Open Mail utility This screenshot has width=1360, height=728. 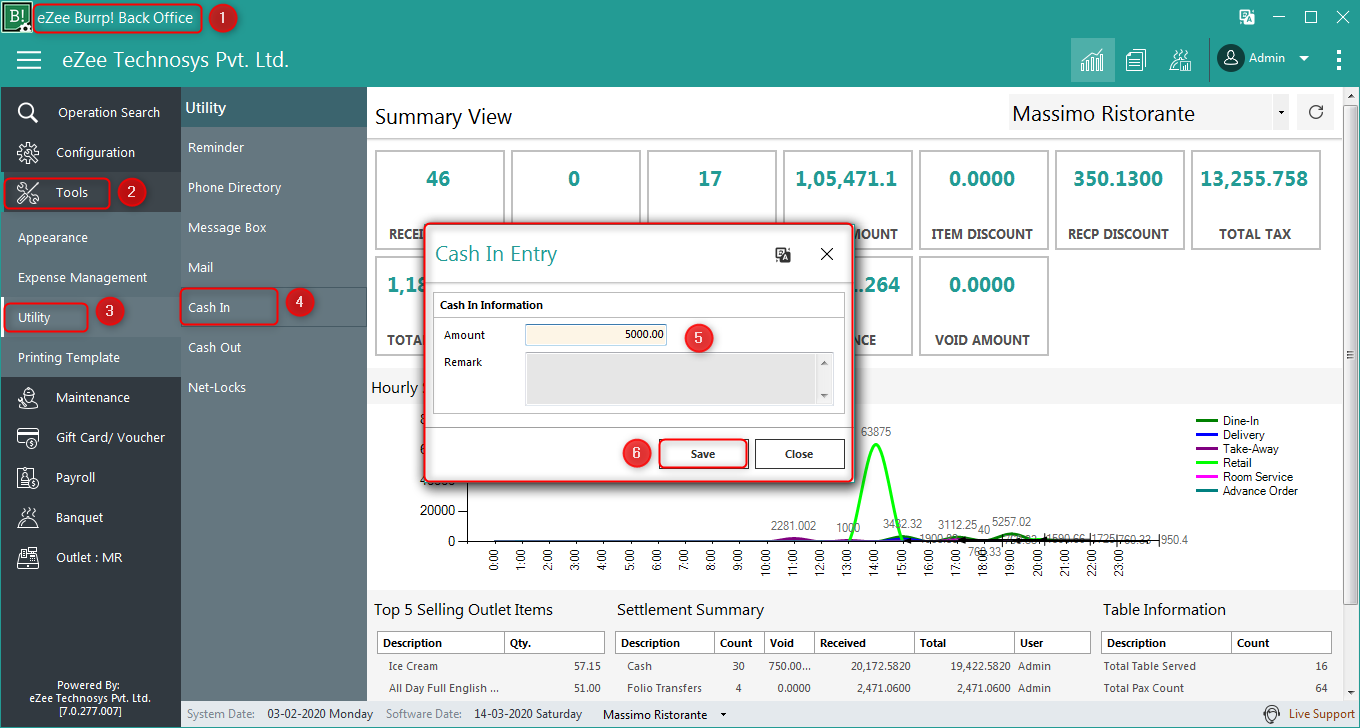[x=200, y=267]
